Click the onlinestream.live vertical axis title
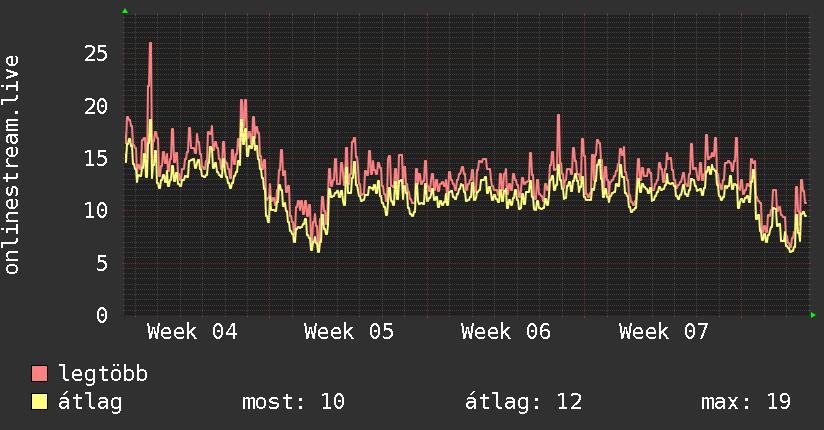Screen dimensions: 824x430 click(x=12, y=165)
